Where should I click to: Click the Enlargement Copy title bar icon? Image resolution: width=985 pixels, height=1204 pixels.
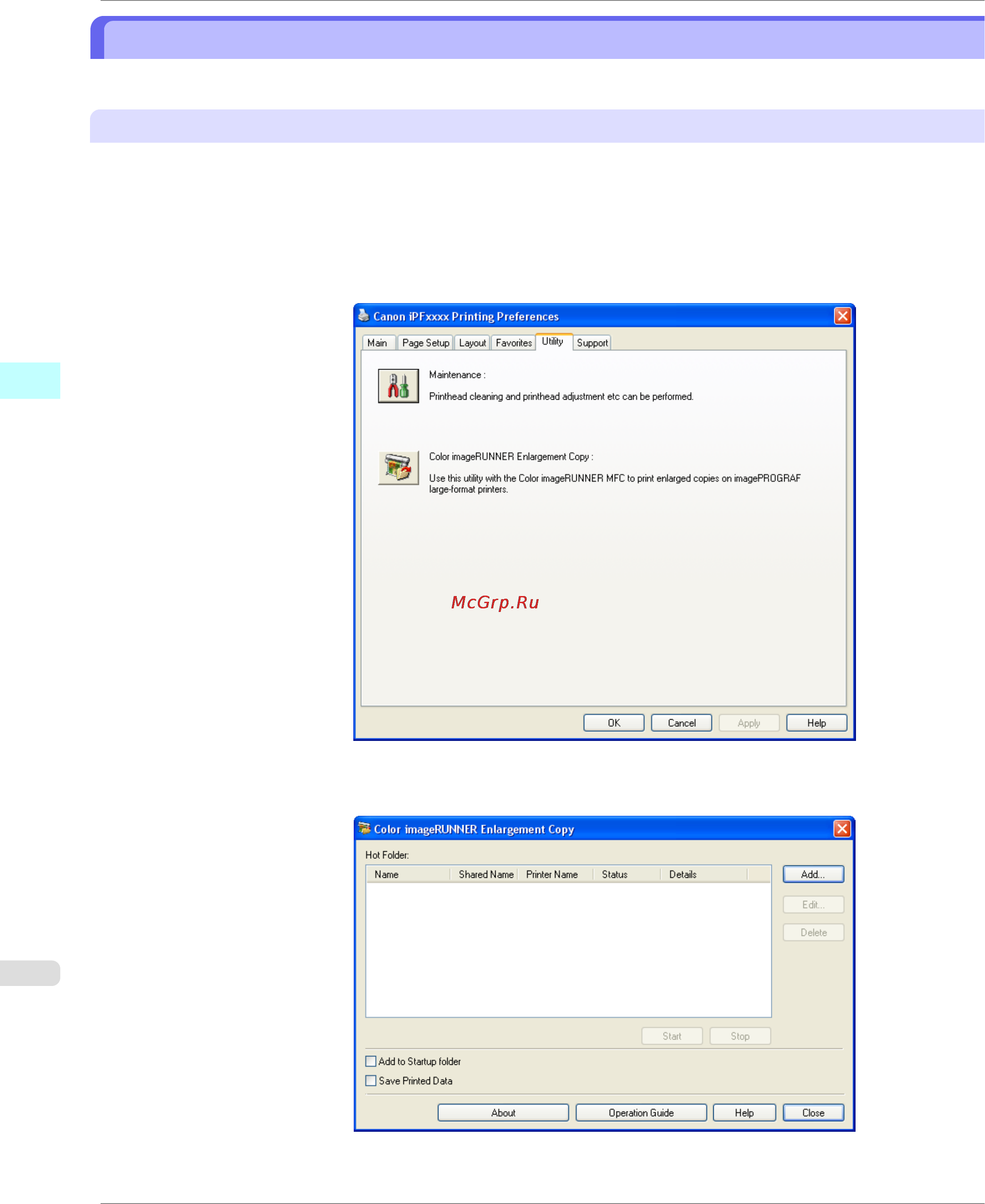point(364,829)
